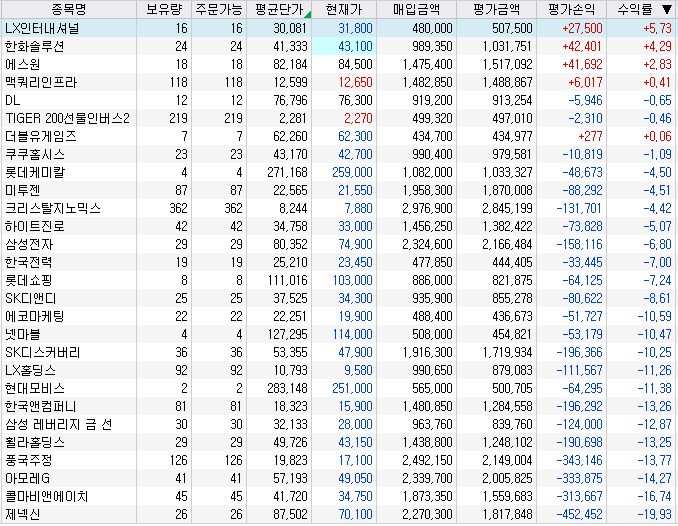Click 맥쿼리인프라 current price 12,650
The height and width of the screenshot is (526, 678).
(355, 83)
